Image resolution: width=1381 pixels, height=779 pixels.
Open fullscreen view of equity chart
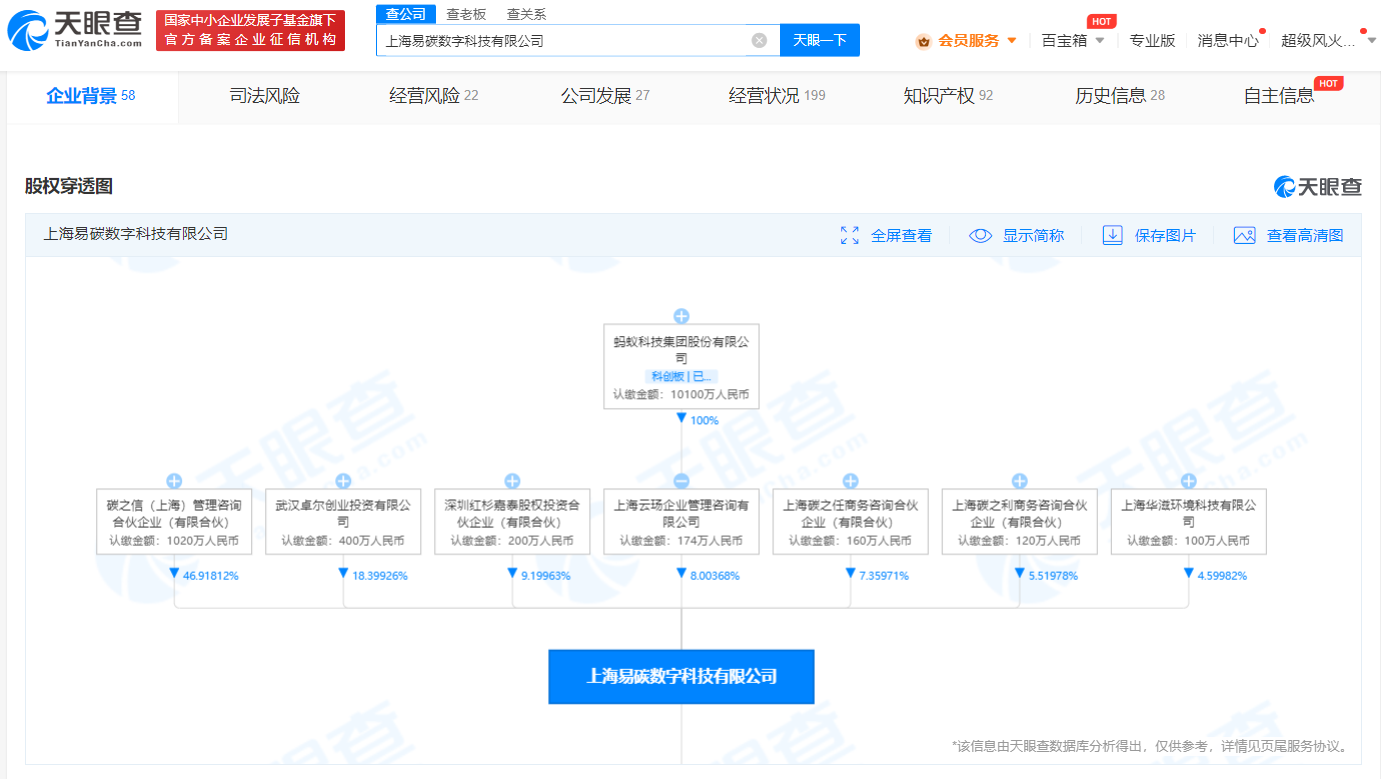click(x=850, y=236)
